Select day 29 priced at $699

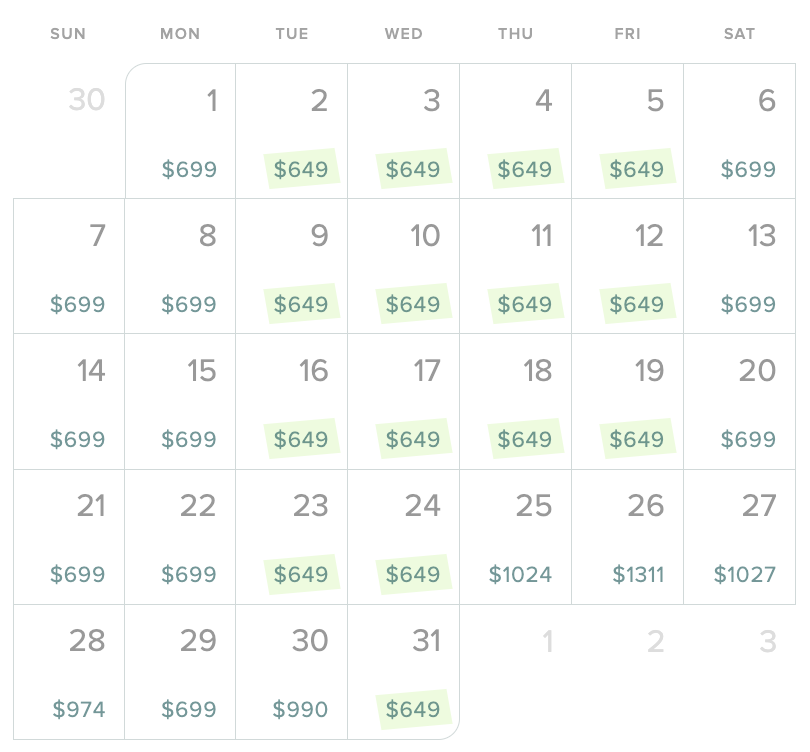(181, 672)
